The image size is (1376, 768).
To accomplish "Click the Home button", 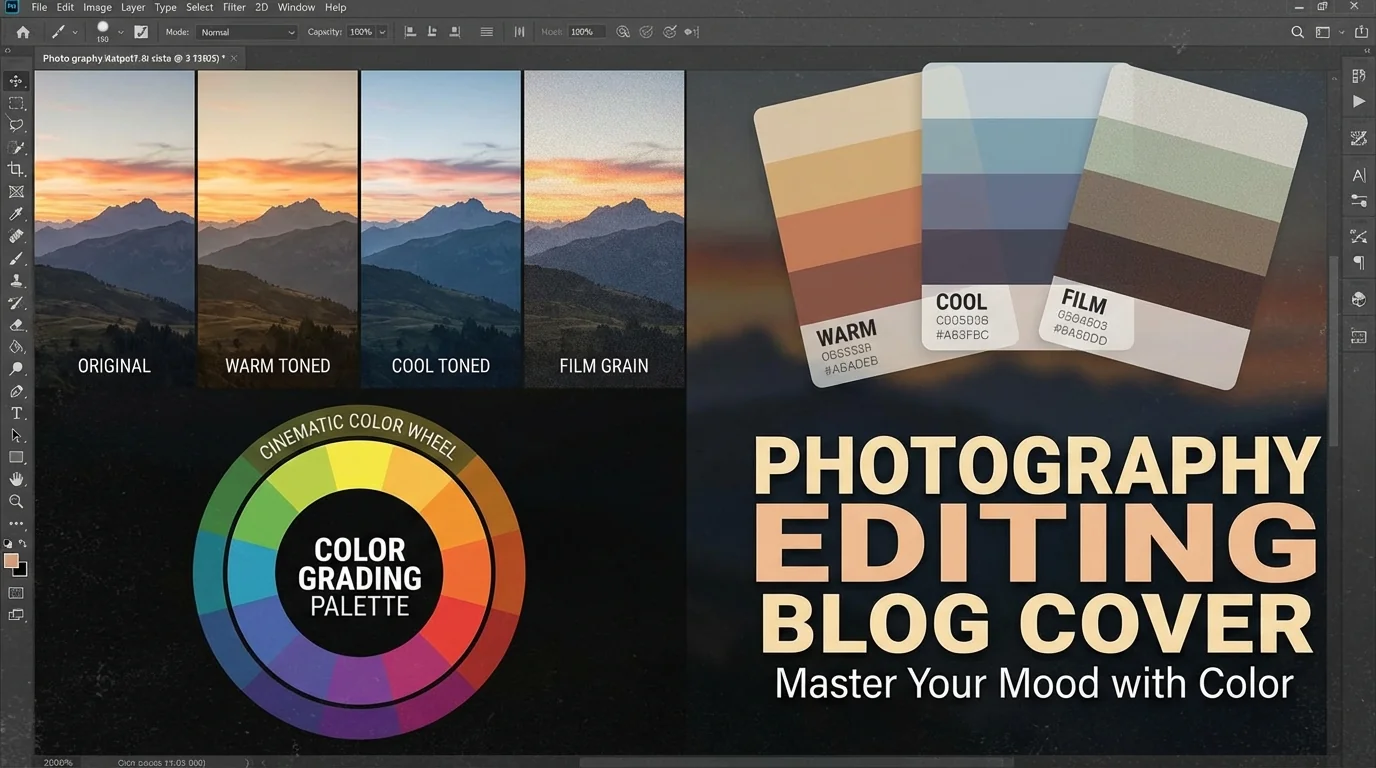I will click(23, 32).
